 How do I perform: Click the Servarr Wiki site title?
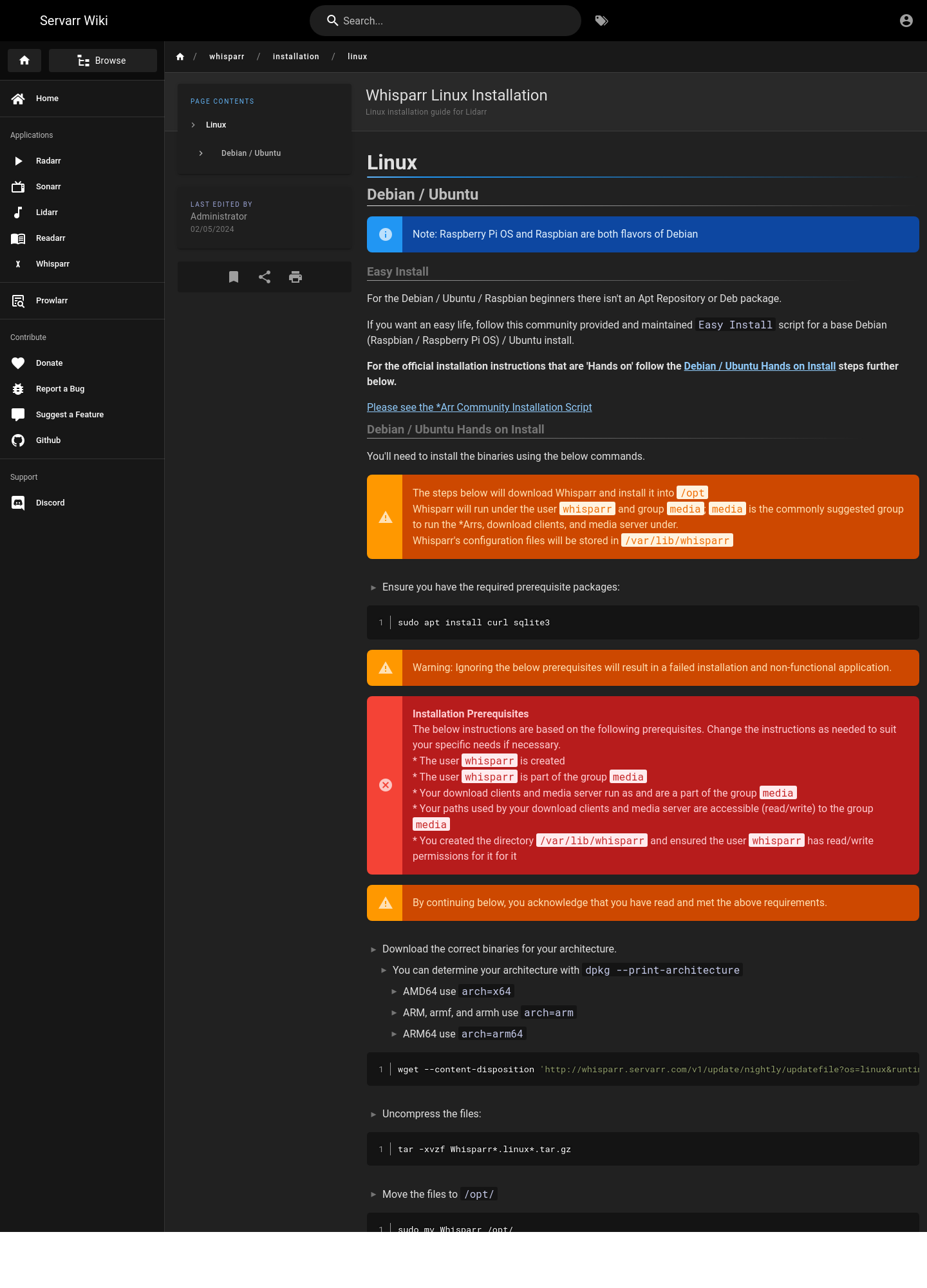(74, 21)
